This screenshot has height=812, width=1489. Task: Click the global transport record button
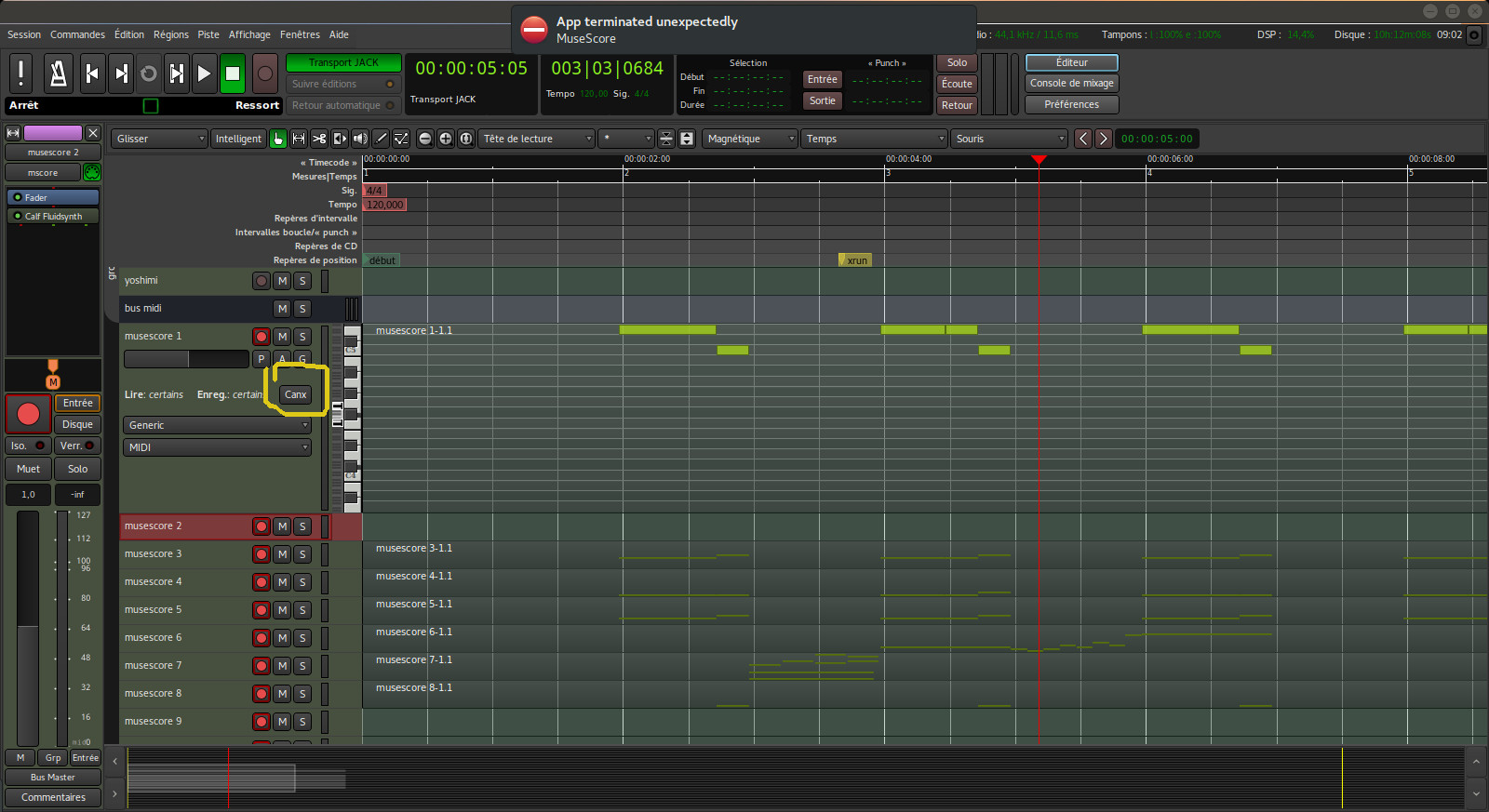click(x=265, y=73)
